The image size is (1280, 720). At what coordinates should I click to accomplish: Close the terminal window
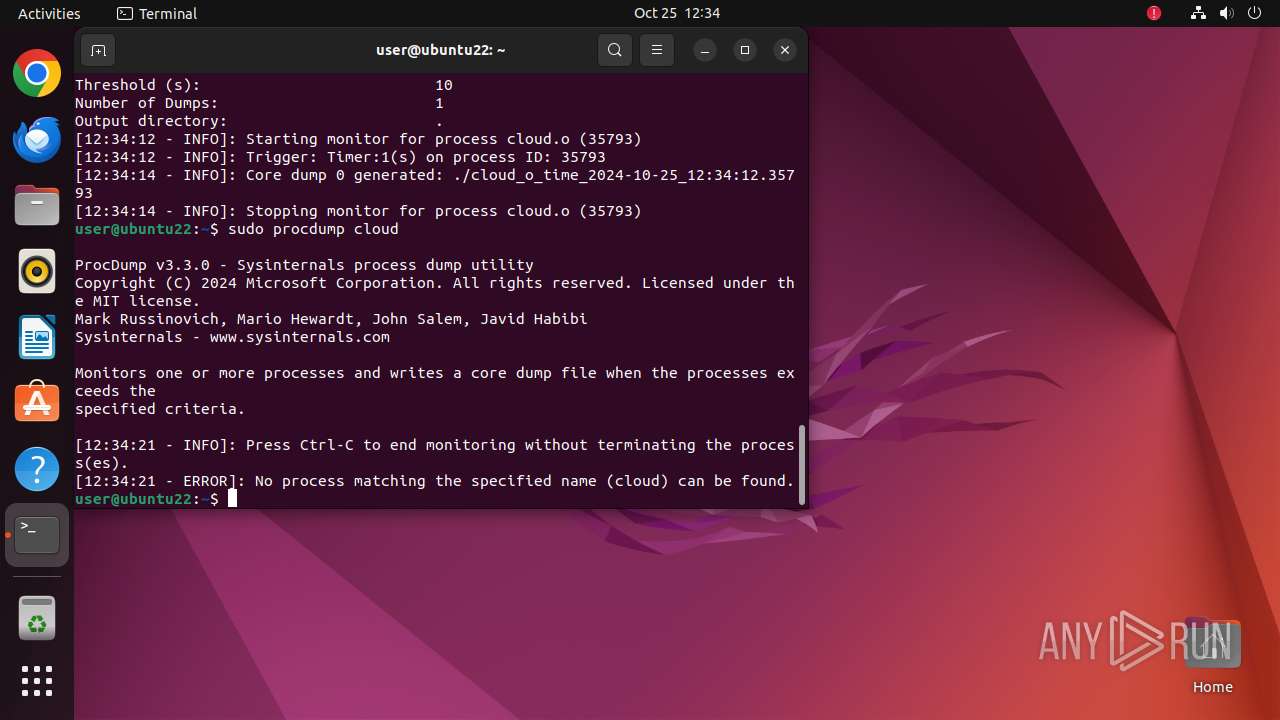pyautogui.click(x=785, y=50)
